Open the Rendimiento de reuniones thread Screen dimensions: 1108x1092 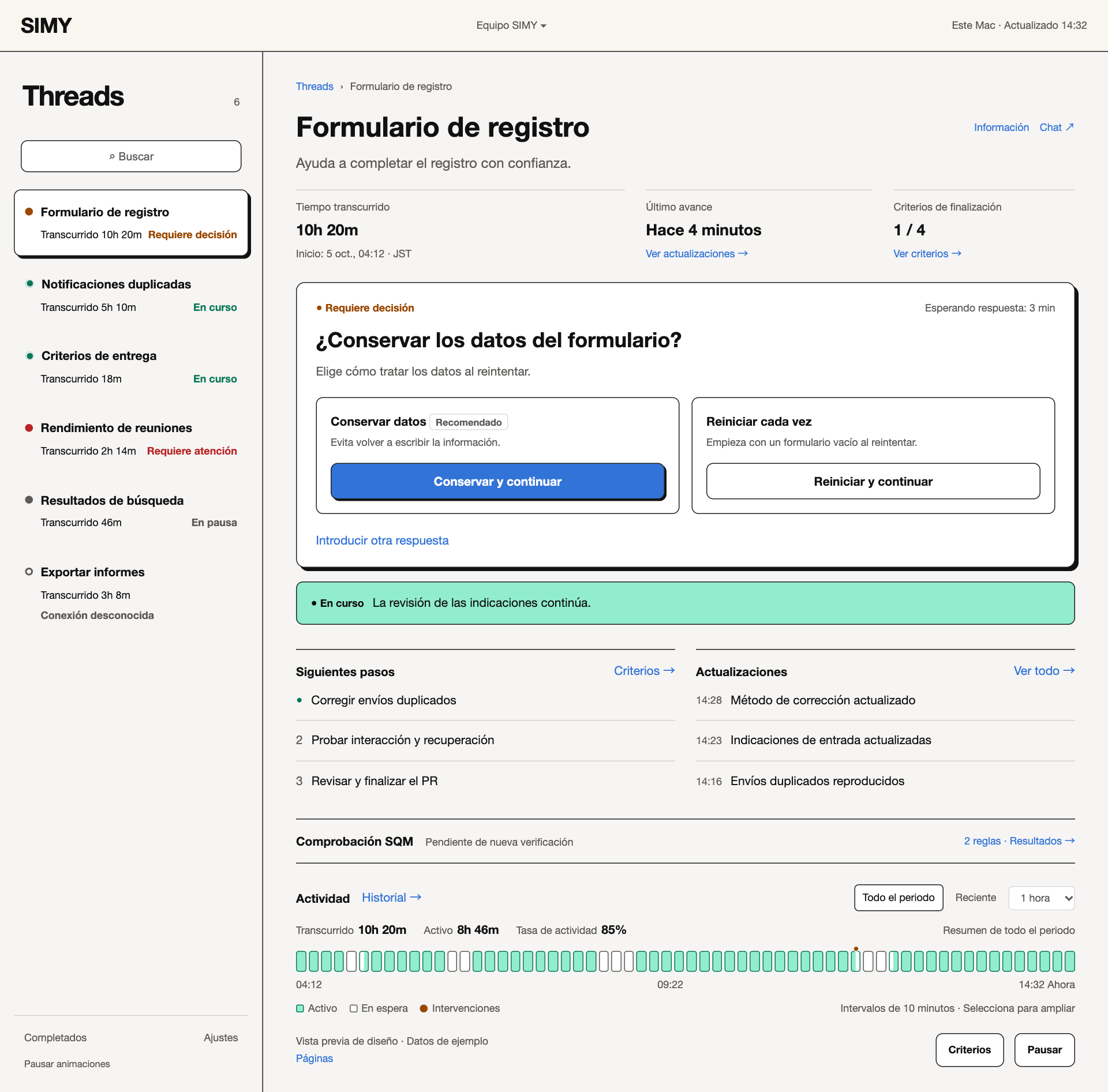coord(131,439)
